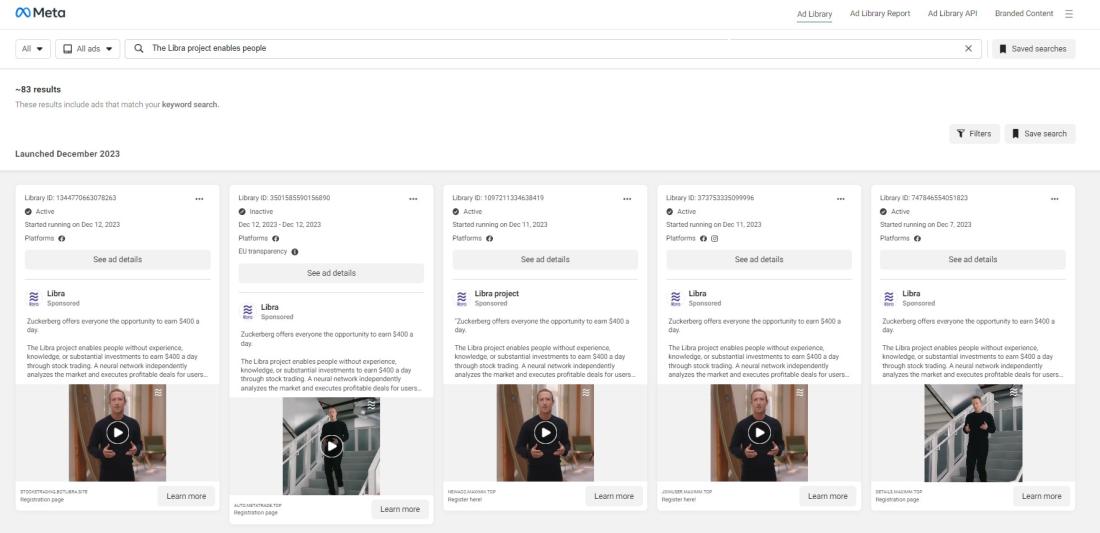Open three-dot menu for ad 373753335099996
The image size is (1100, 533).
(840, 198)
